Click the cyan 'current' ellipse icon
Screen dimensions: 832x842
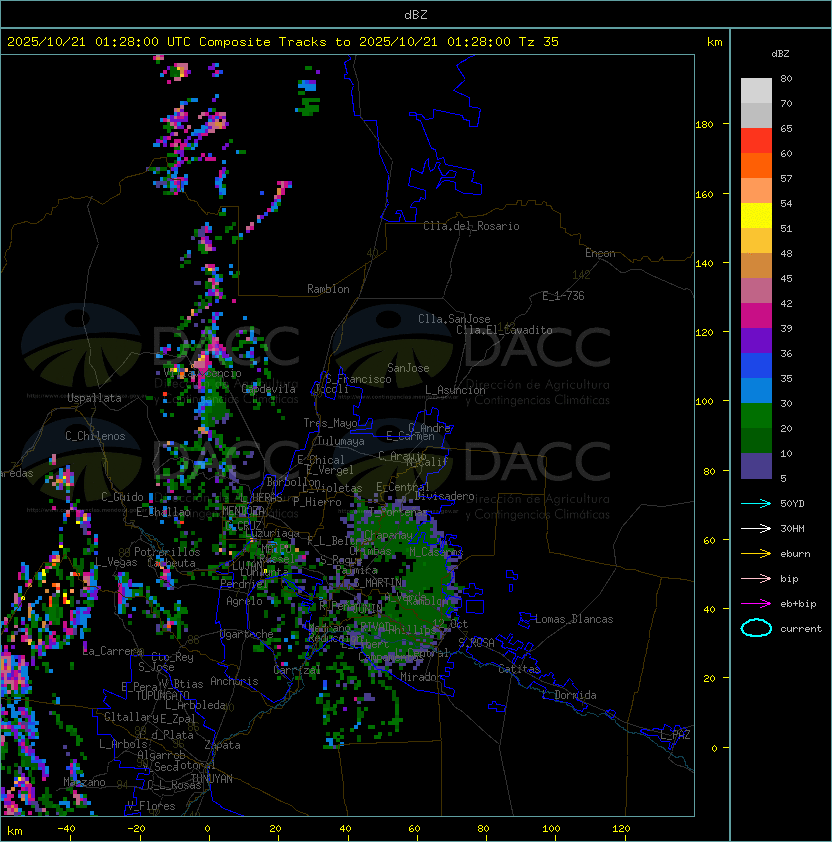[756, 628]
